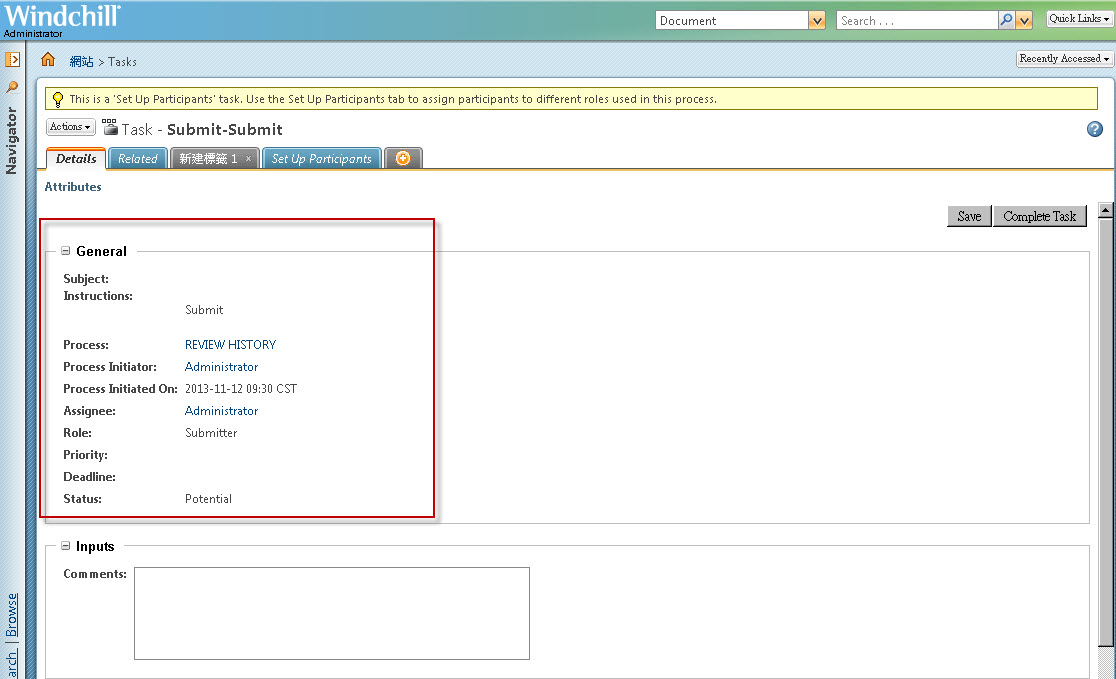1116x679 pixels.
Task: Switch to the Details tab
Action: [x=76, y=159]
